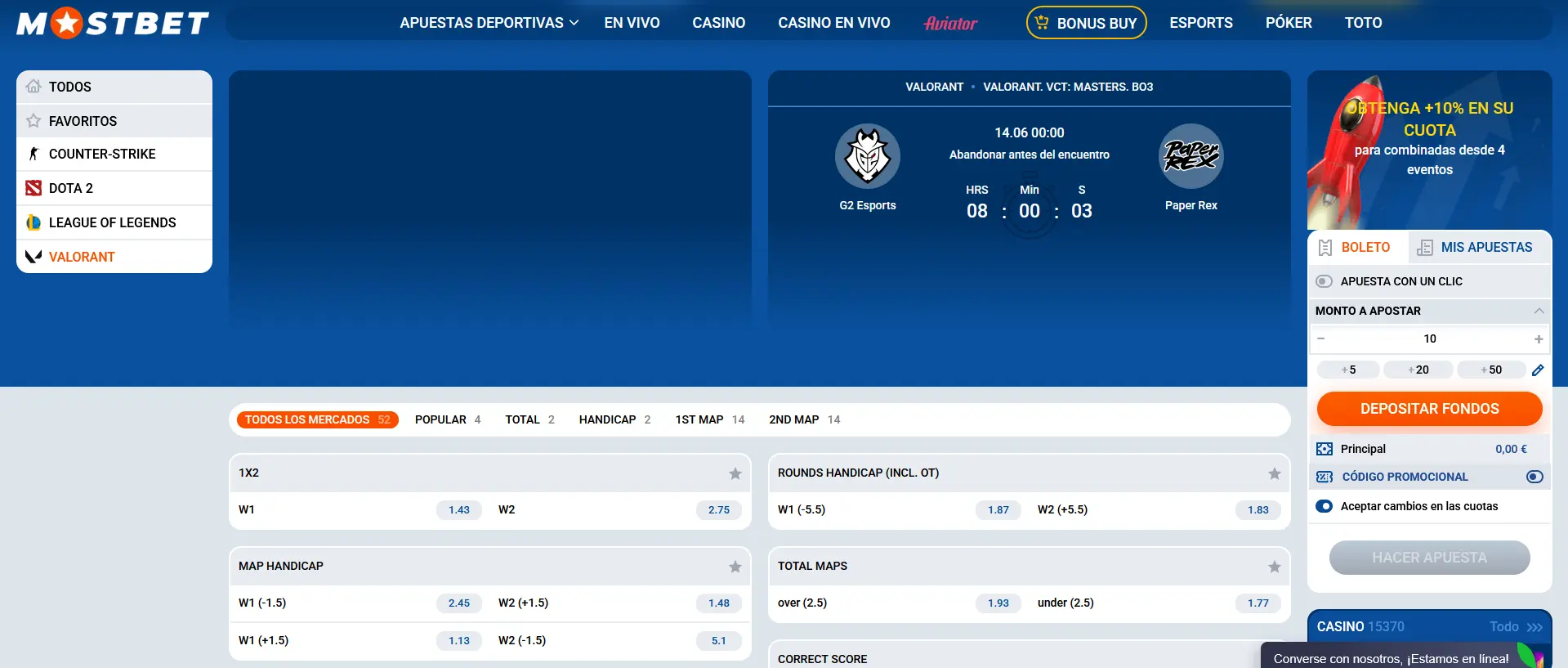Open the Toto section
This screenshot has width=1568, height=668.
(1364, 23)
